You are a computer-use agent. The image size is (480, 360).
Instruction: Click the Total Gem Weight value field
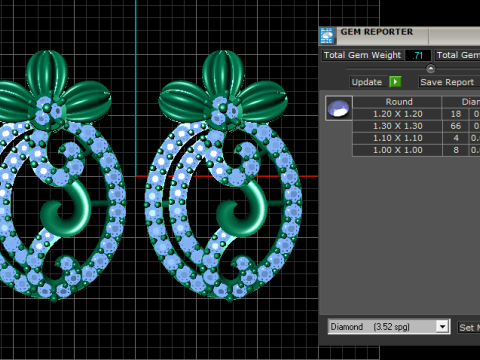pos(418,55)
